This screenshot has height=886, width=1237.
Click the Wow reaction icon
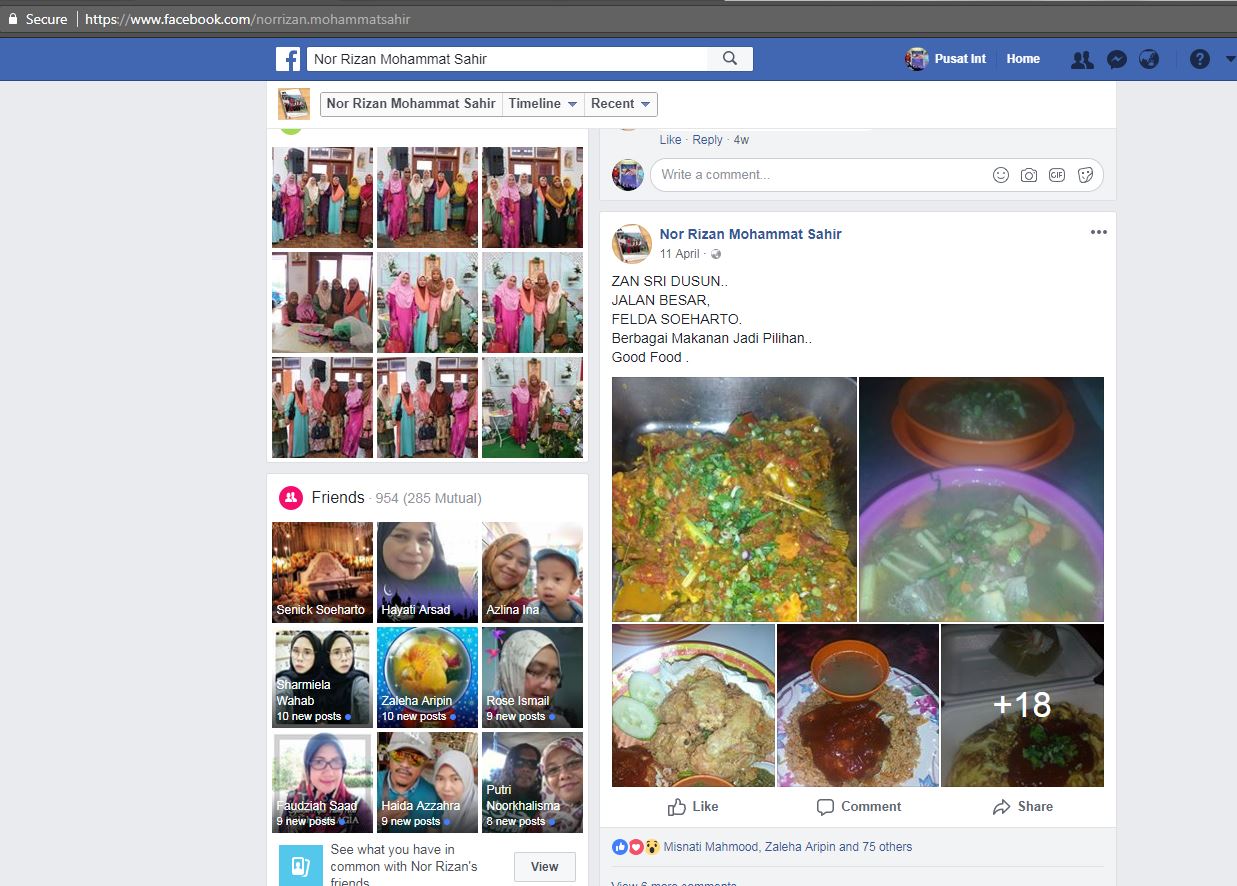pyautogui.click(x=651, y=847)
